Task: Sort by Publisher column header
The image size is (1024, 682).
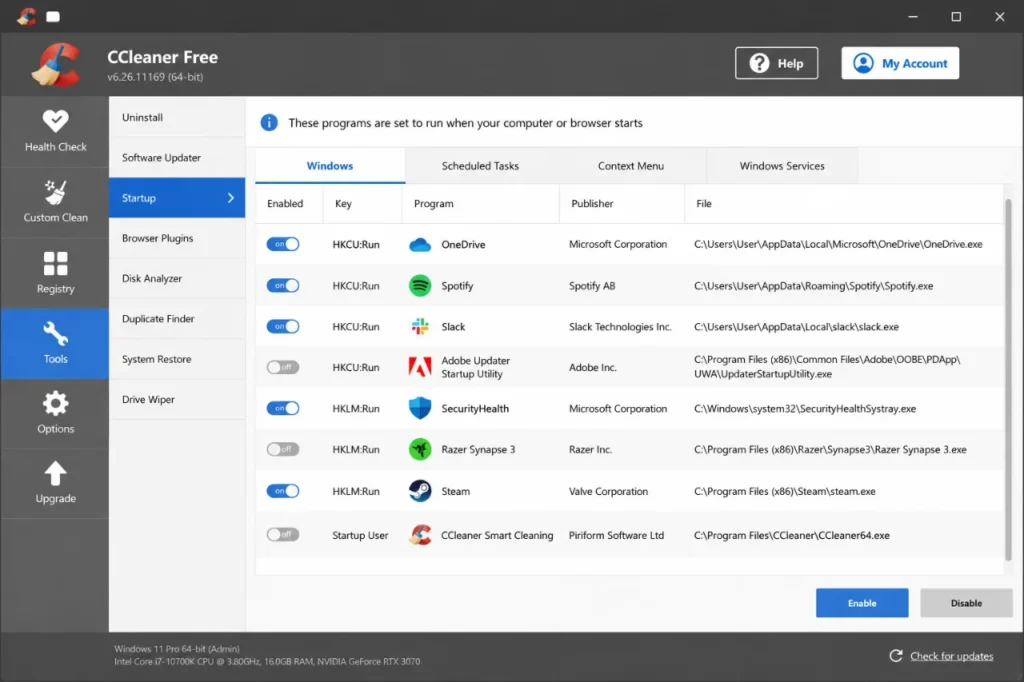Action: pos(622,204)
